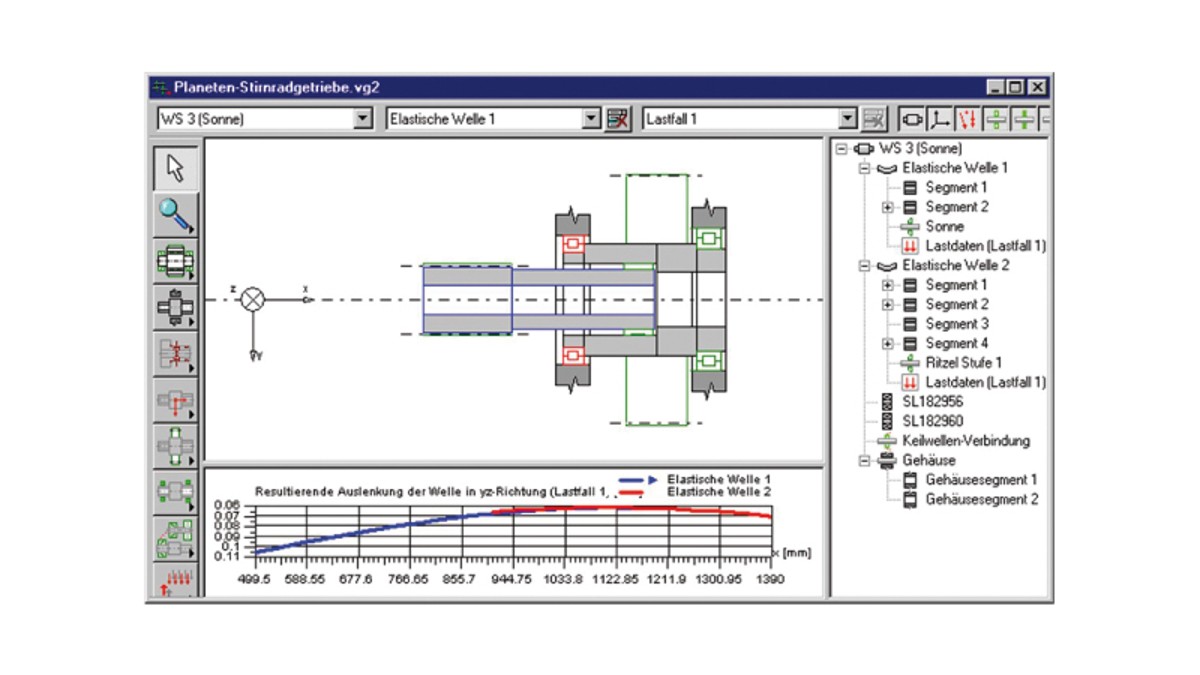Screen dimensions: 1200x675
Task: Select Elastische Welle 1 in the tree
Action: (x=955, y=168)
